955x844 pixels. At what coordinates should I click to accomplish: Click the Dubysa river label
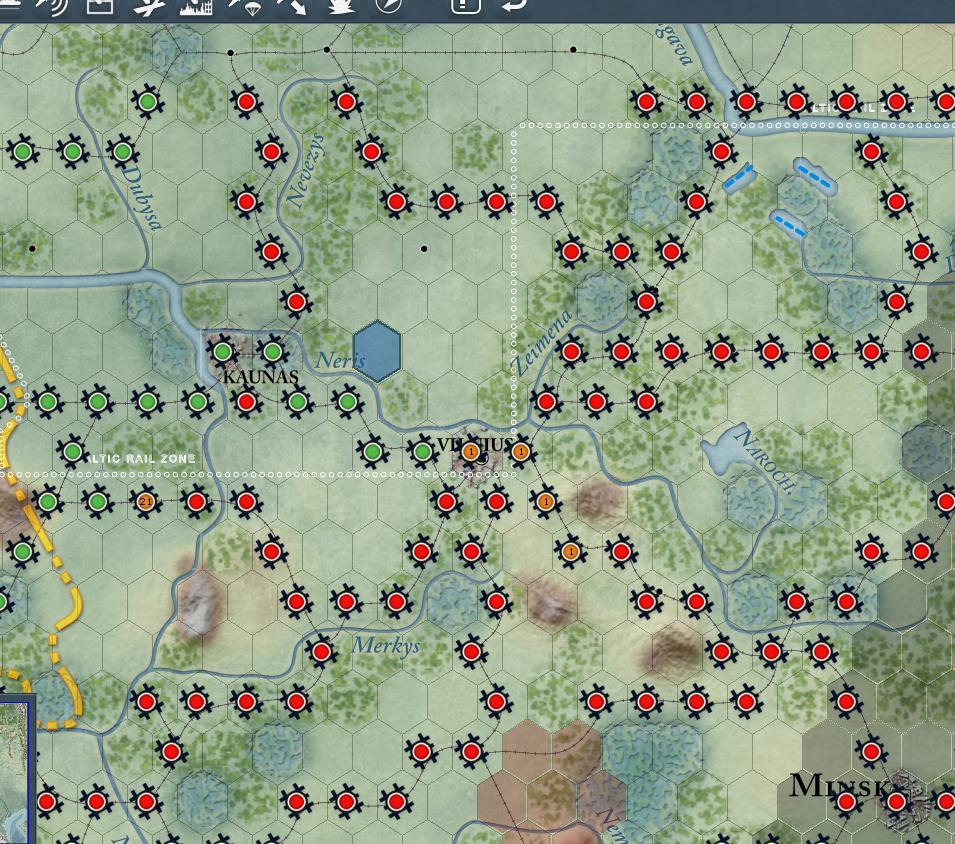(x=141, y=198)
